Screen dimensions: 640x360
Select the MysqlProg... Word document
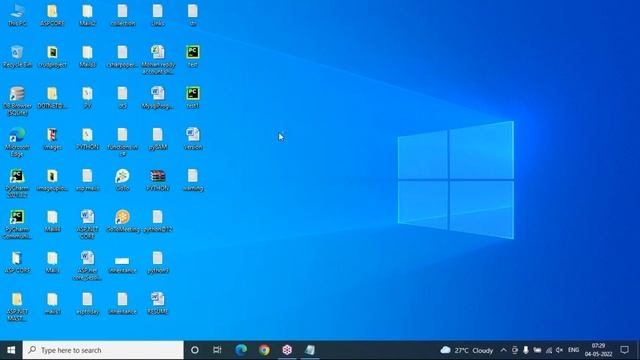click(x=158, y=98)
